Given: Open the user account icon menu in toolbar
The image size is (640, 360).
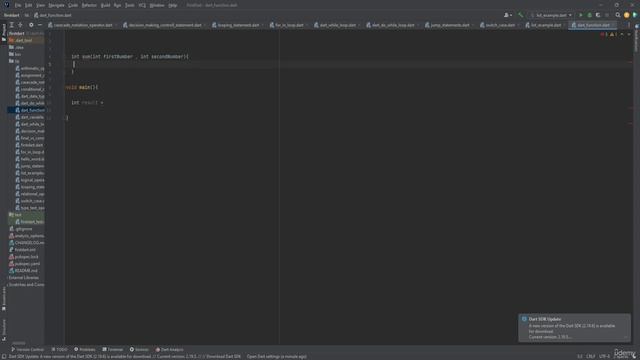Looking at the screenshot, I should pos(508,15).
